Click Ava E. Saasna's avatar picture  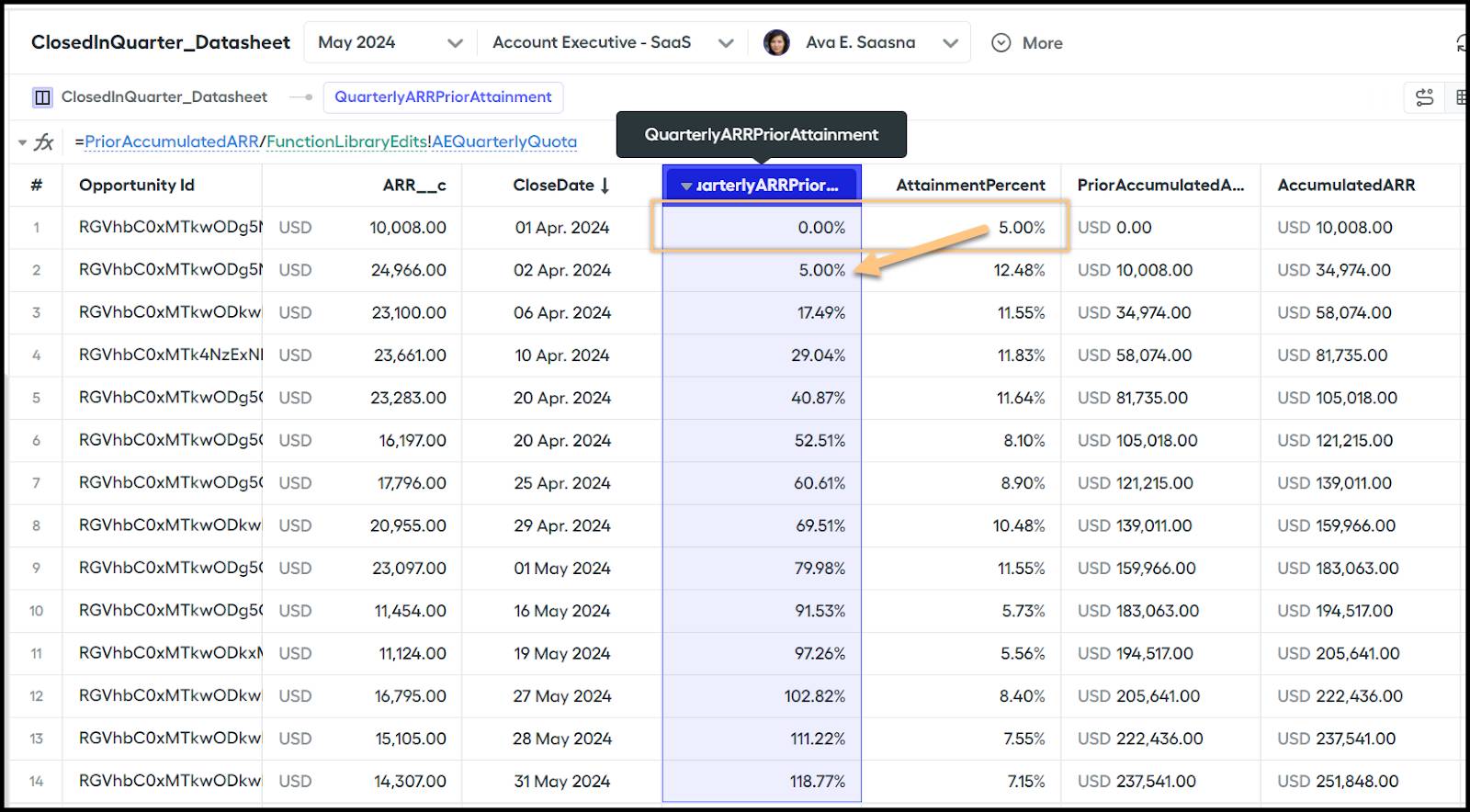click(x=776, y=43)
